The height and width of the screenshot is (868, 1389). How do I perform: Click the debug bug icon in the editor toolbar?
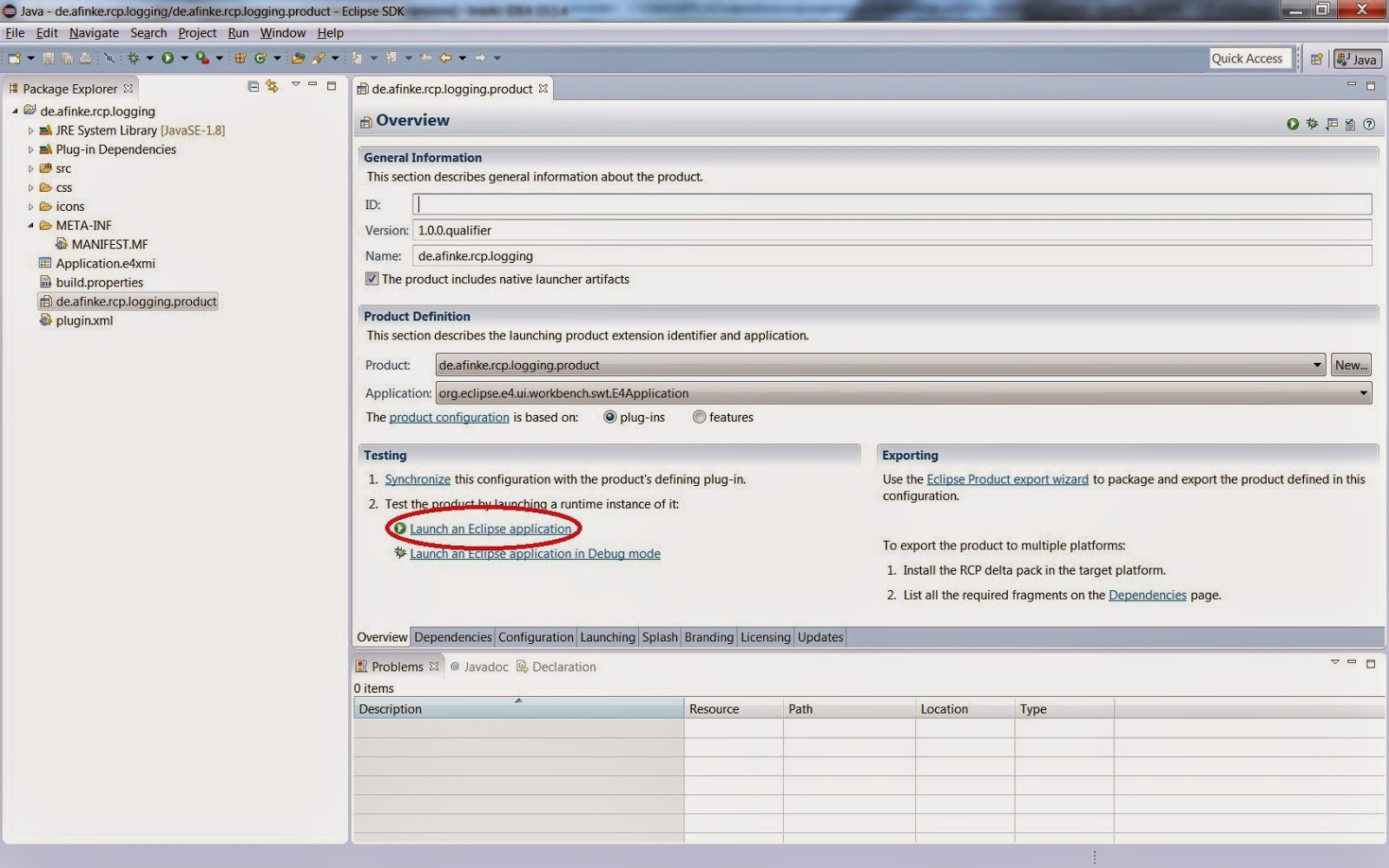1312,123
